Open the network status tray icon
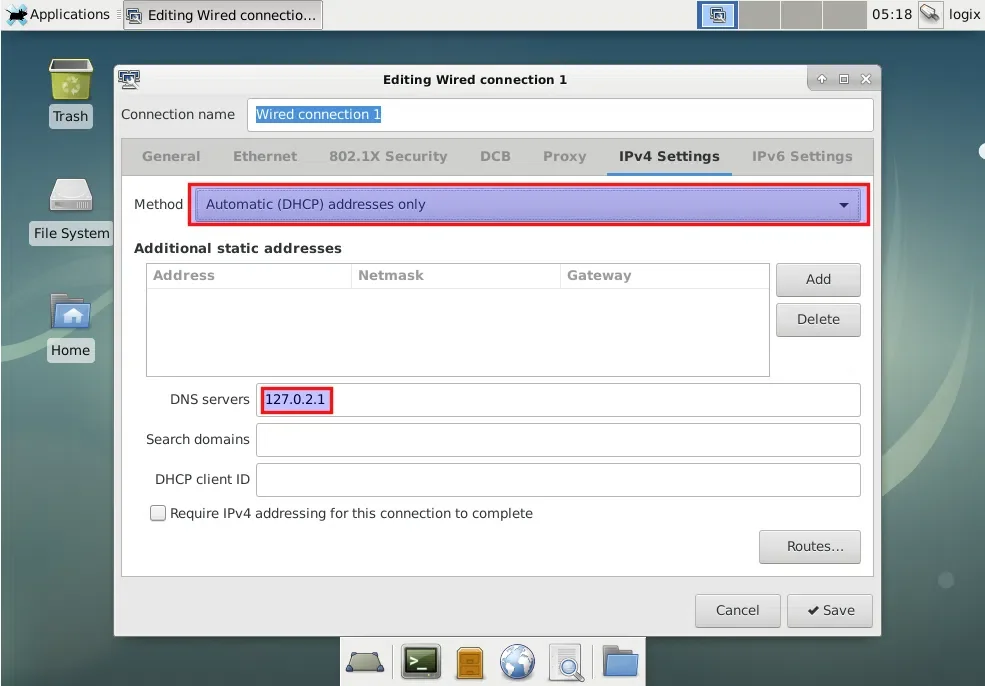Viewport: 985px width, 686px height. coord(930,14)
